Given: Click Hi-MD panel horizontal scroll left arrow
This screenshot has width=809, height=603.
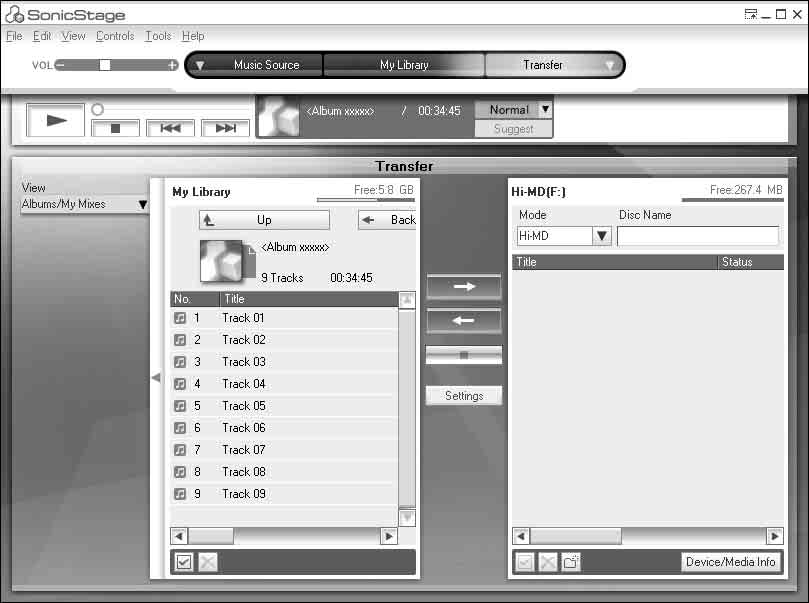Looking at the screenshot, I should click(521, 536).
